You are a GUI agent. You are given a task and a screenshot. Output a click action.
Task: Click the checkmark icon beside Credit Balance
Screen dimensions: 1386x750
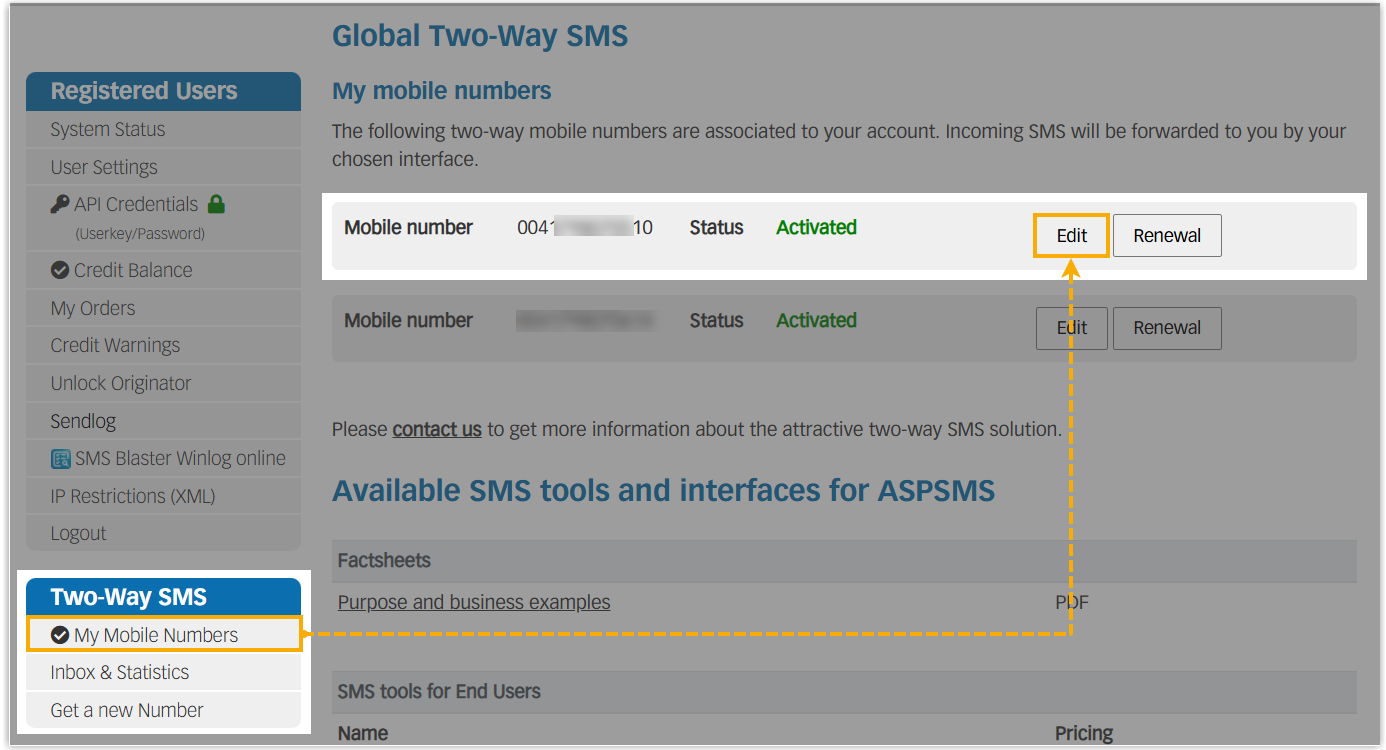[x=59, y=270]
